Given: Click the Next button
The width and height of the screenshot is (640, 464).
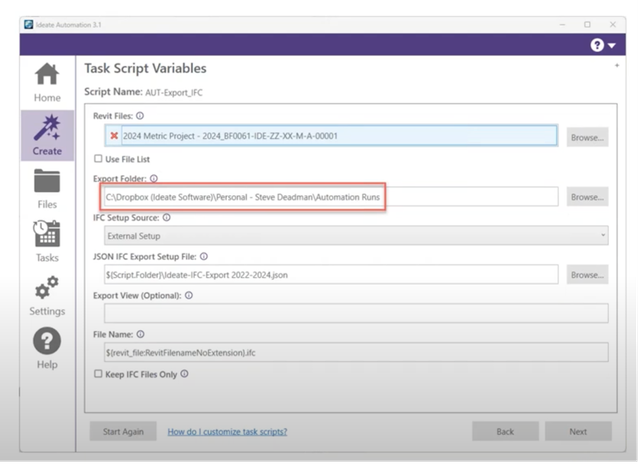Looking at the screenshot, I should (578, 431).
